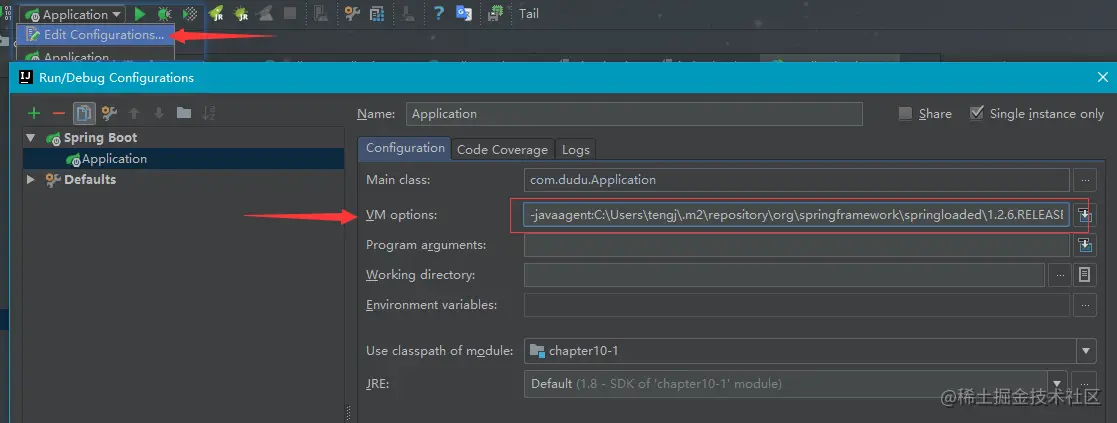
Task: Collapse the Spring Boot tree node
Action: point(31,137)
